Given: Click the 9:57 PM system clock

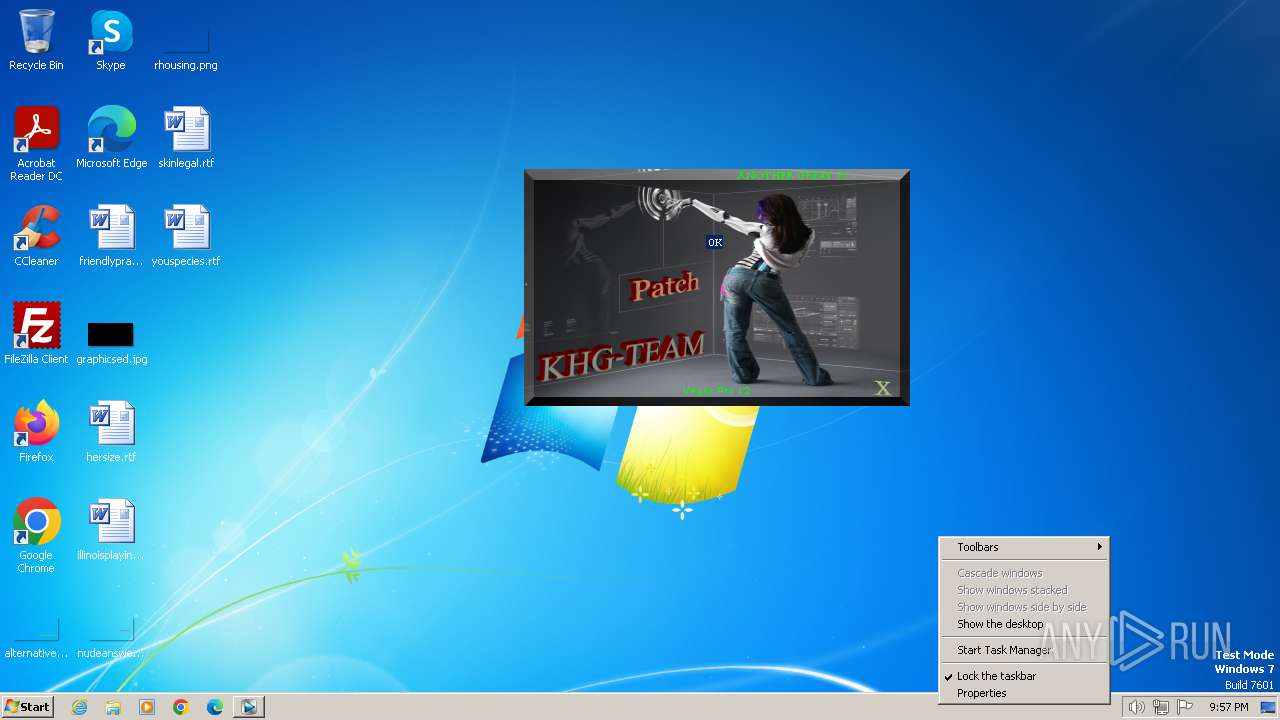Looking at the screenshot, I should (1228, 707).
